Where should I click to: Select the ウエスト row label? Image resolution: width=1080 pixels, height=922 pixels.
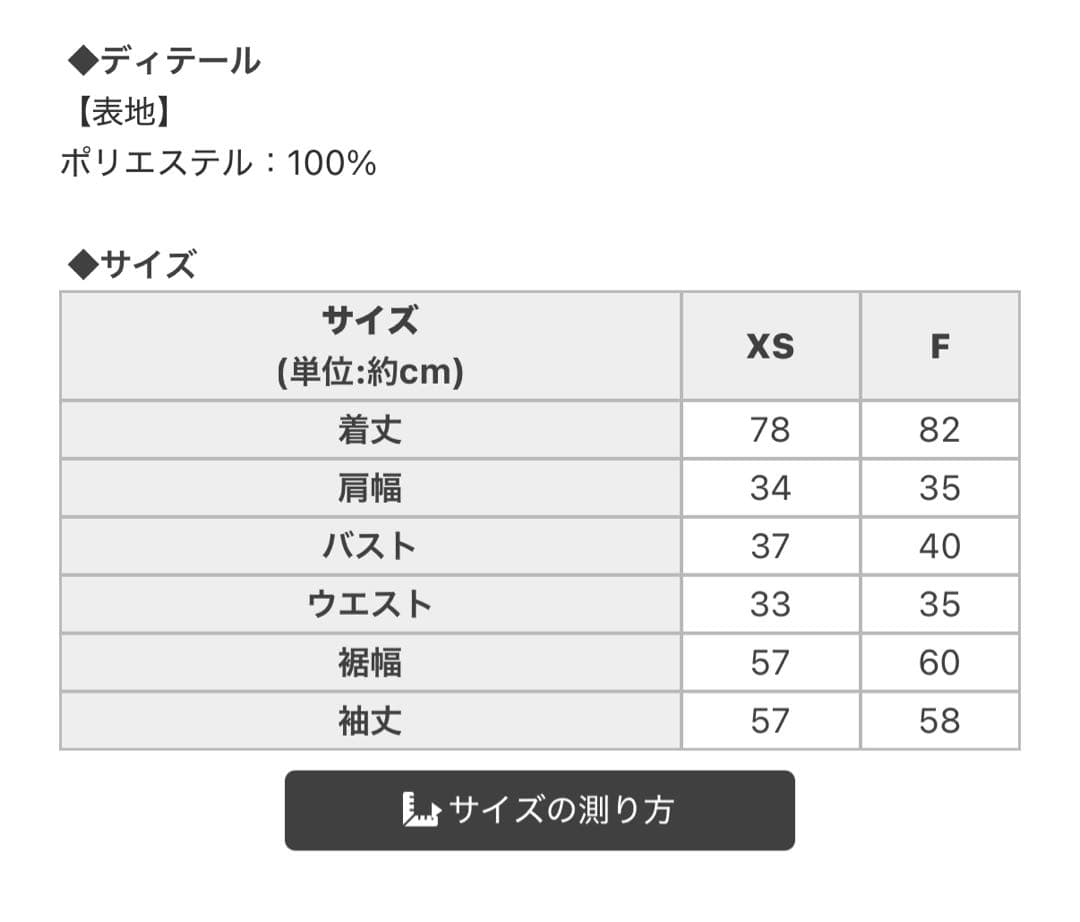pos(370,604)
